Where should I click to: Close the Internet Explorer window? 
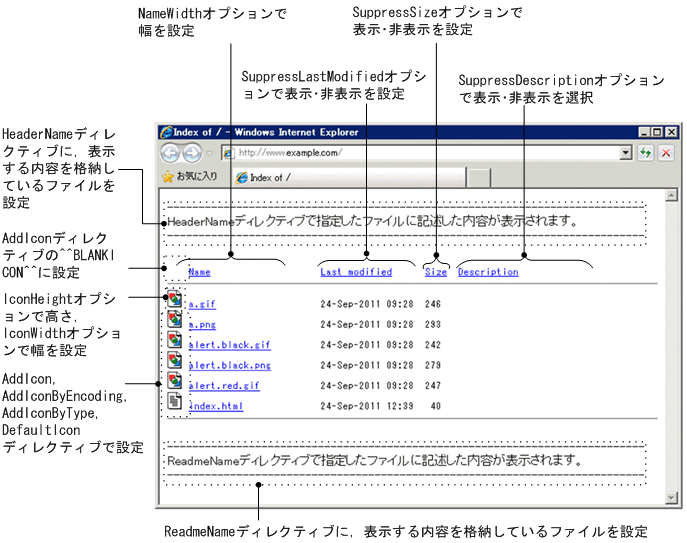pos(671,132)
